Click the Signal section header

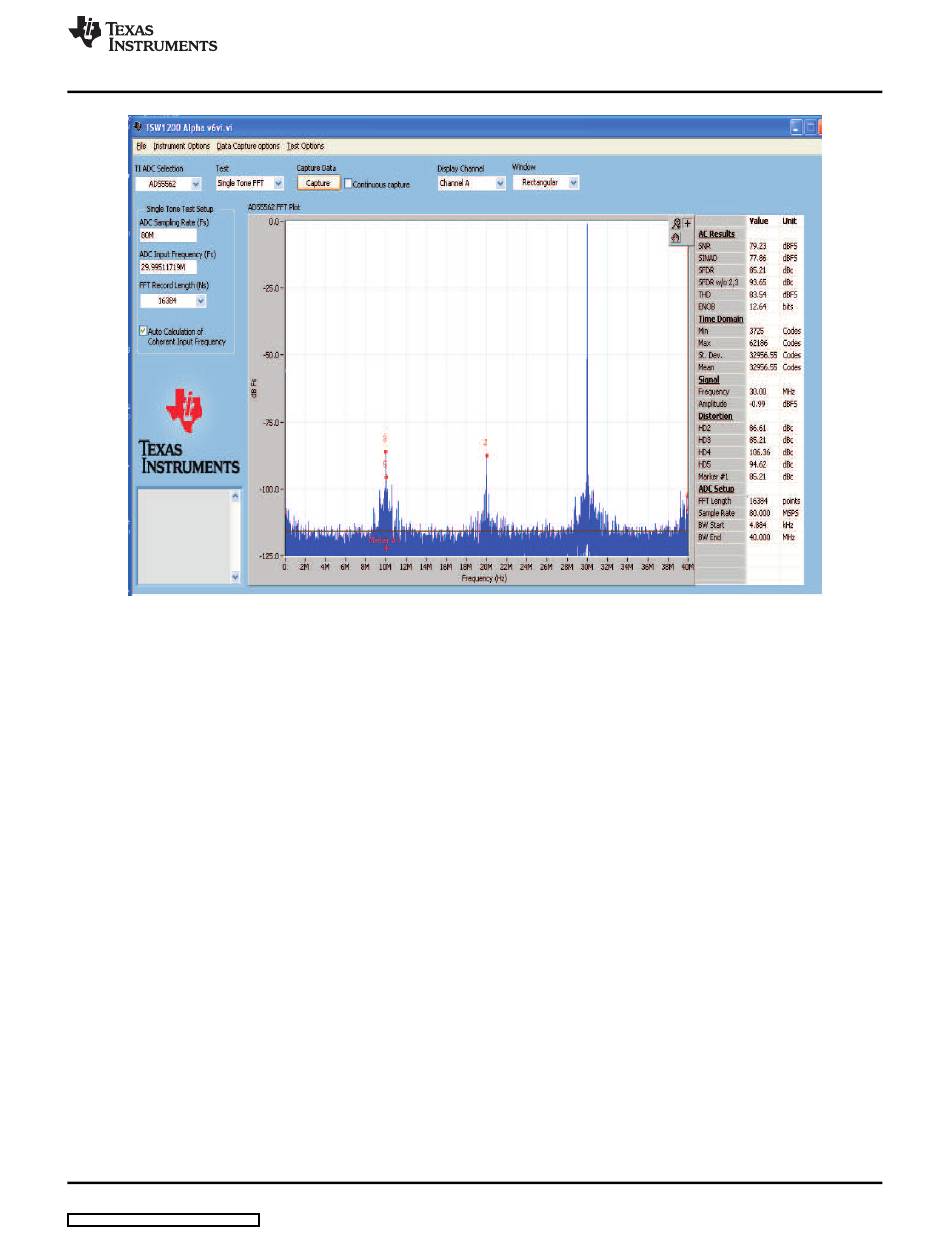click(x=708, y=379)
